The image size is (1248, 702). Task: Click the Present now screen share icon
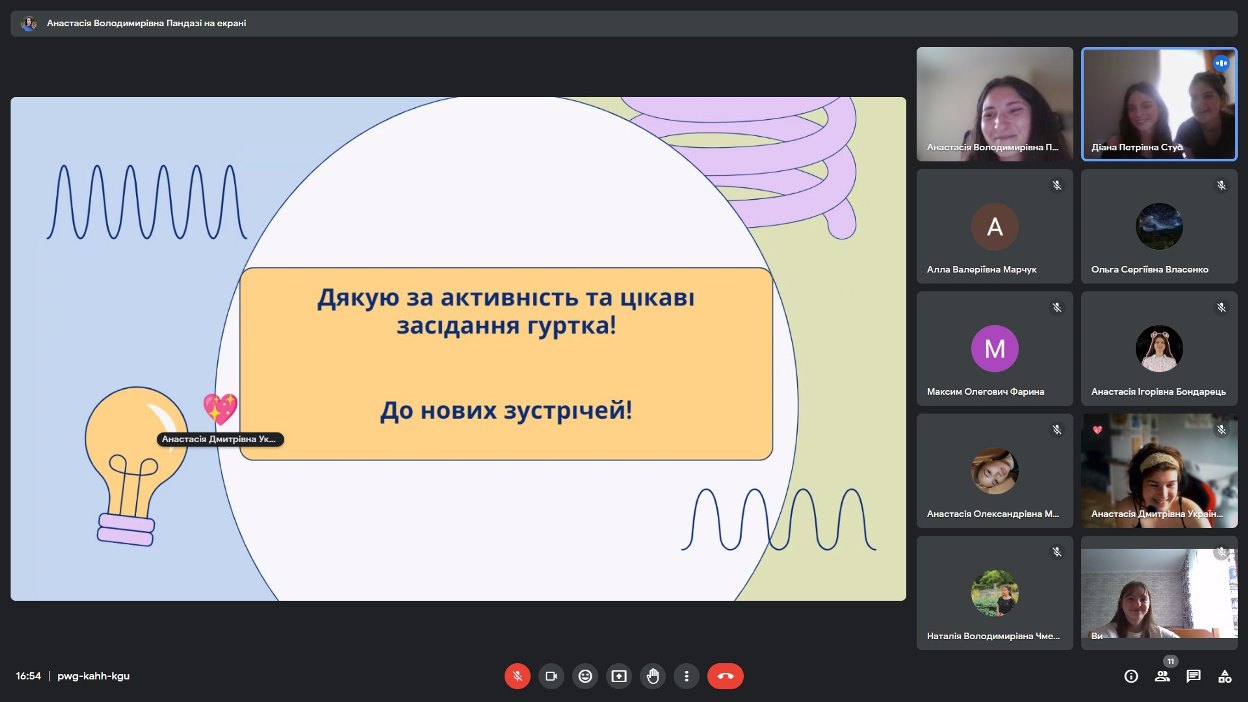pyautogui.click(x=619, y=676)
